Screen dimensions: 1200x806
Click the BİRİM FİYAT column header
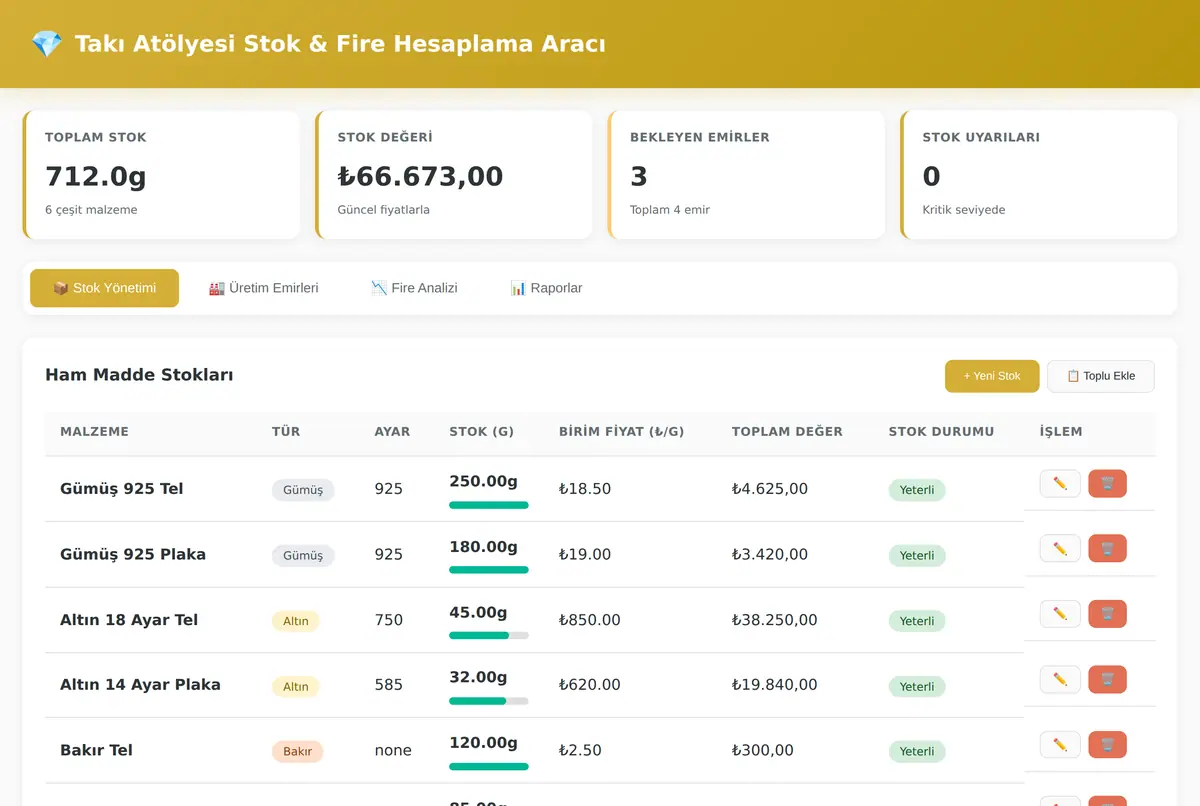621,432
